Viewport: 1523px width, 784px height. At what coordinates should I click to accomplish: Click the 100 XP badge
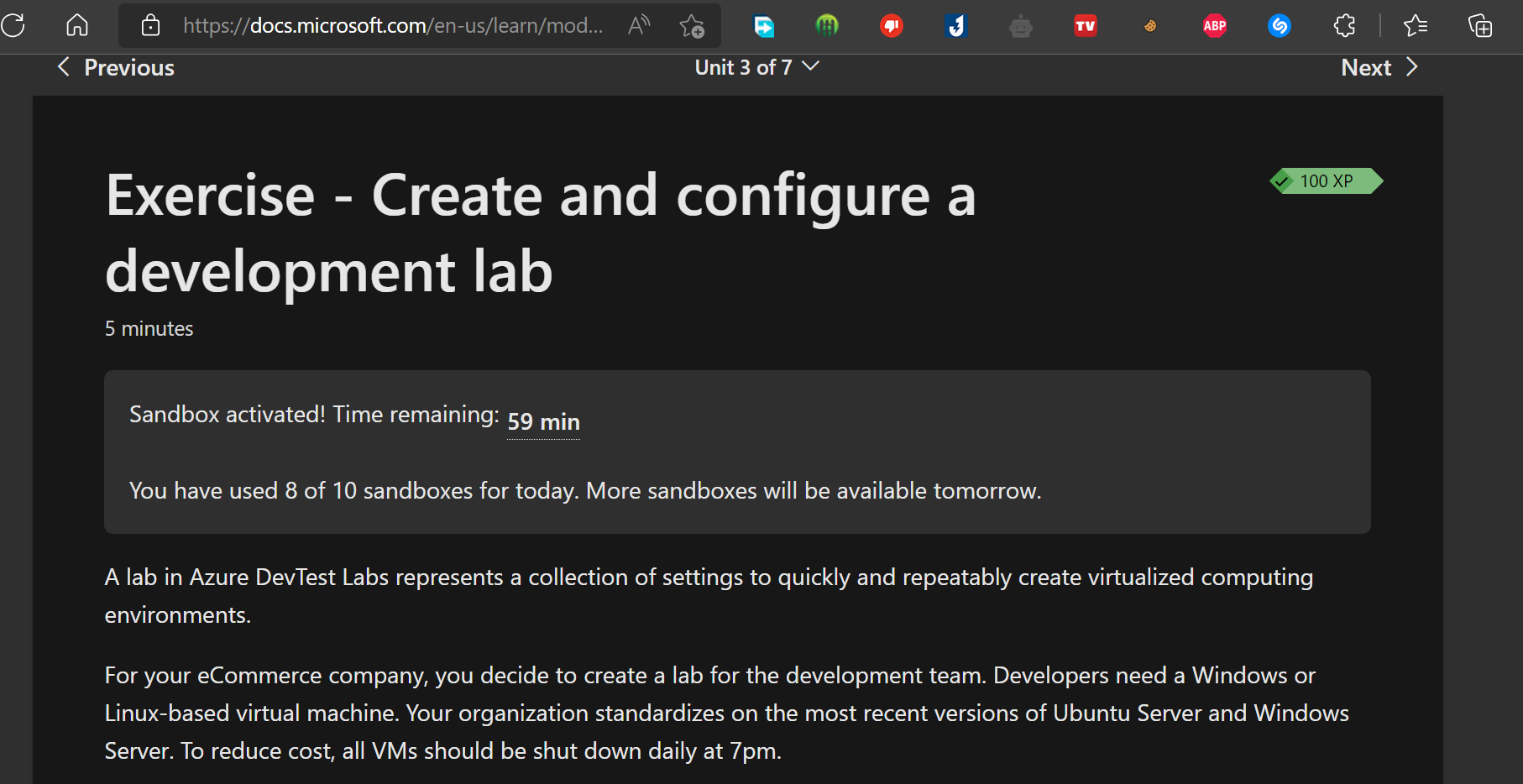pyautogui.click(x=1326, y=180)
